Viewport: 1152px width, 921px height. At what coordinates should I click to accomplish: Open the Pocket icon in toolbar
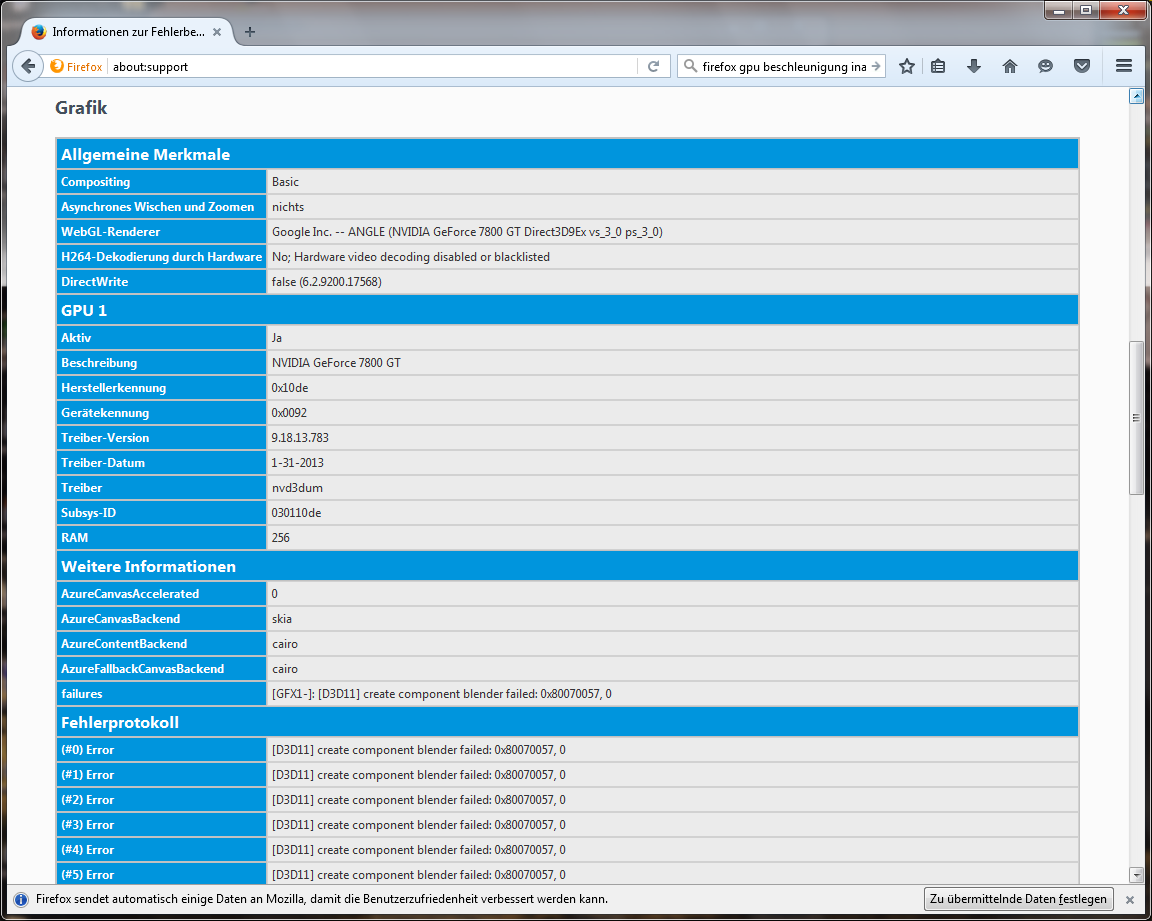point(1082,66)
